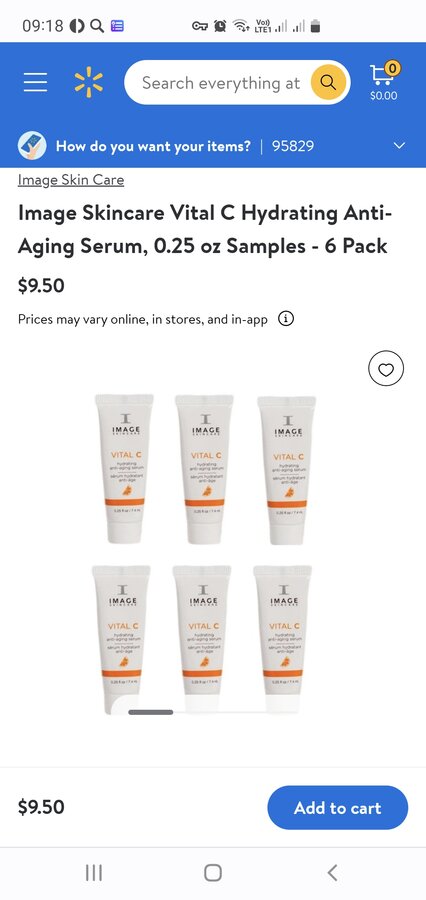Open the Android recent apps button
Screen dimensions: 426x900
94,873
